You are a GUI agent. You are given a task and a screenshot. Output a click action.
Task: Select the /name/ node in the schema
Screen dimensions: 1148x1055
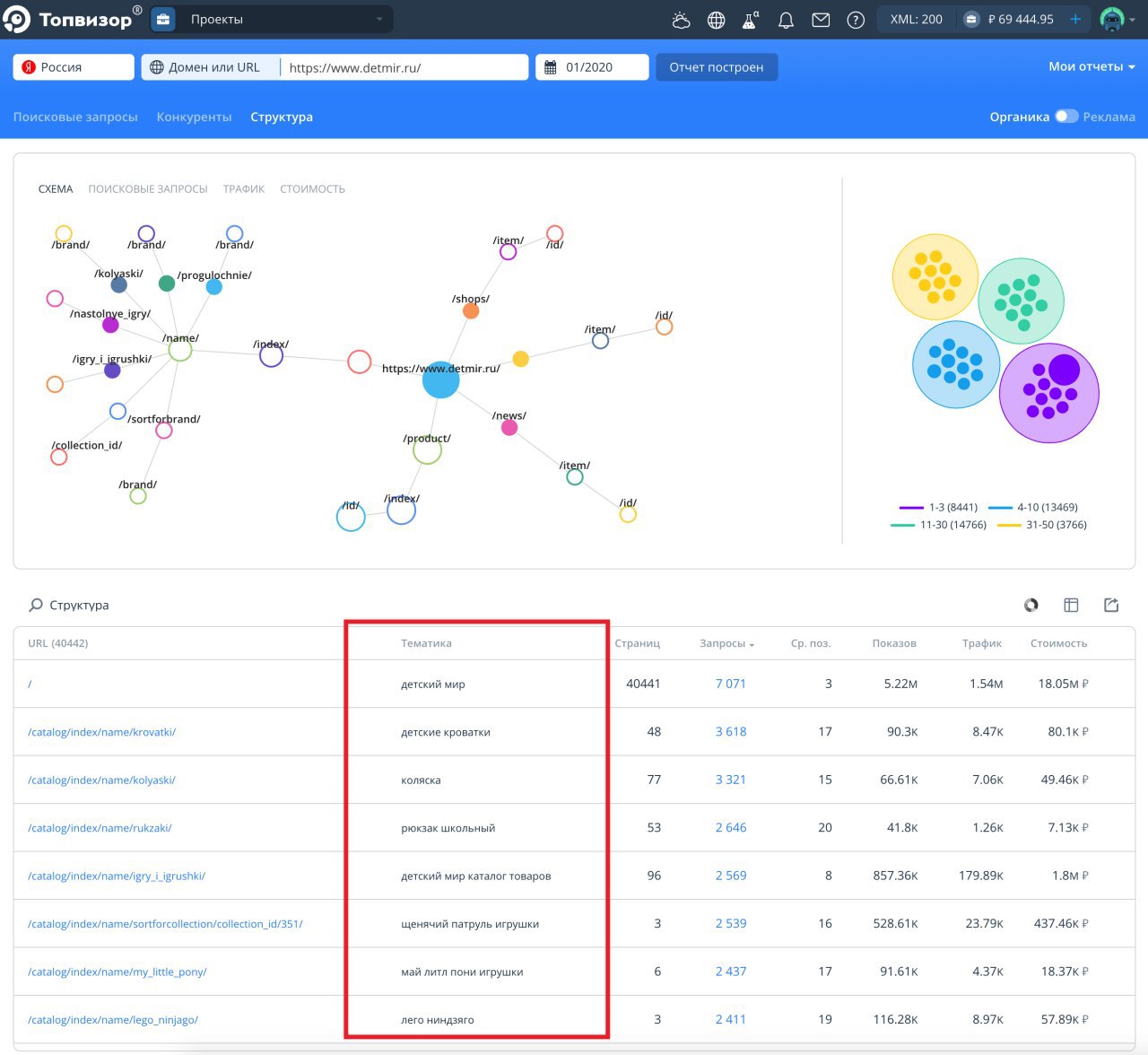click(180, 349)
